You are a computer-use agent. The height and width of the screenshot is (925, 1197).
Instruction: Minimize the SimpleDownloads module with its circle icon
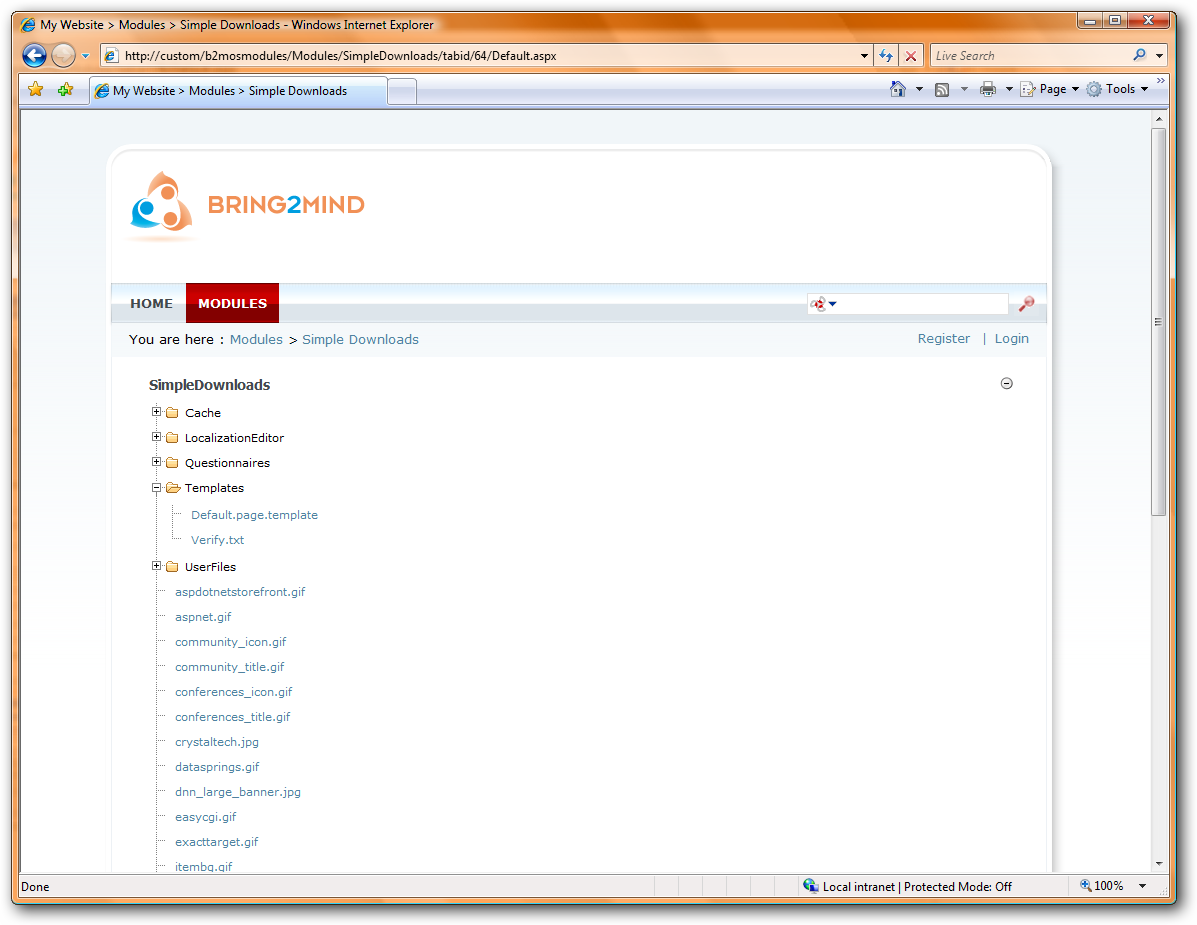coord(1007,384)
